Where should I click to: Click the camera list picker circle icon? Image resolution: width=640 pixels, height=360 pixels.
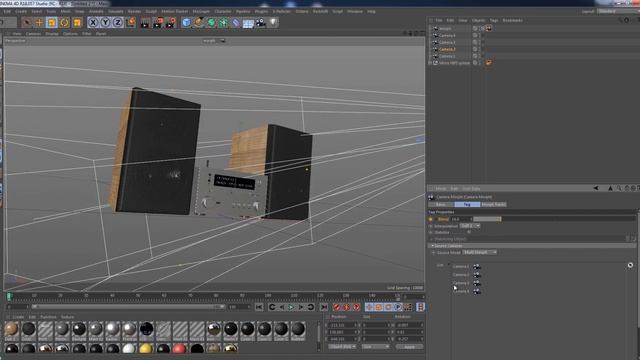click(630, 265)
